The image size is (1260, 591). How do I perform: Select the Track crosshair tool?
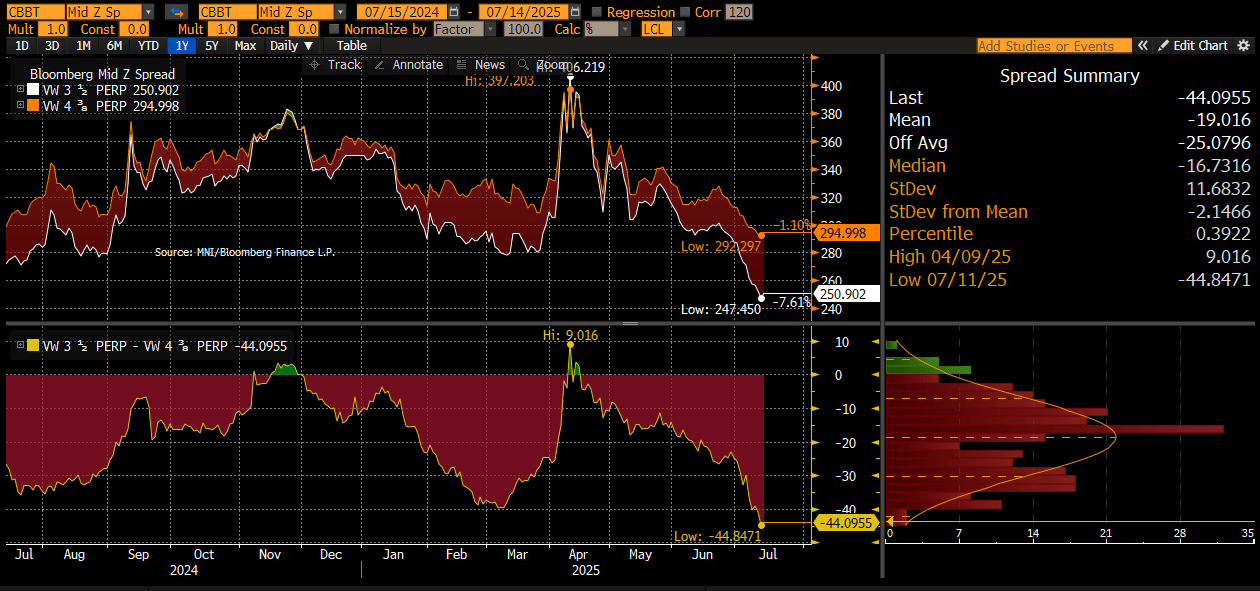tap(340, 64)
